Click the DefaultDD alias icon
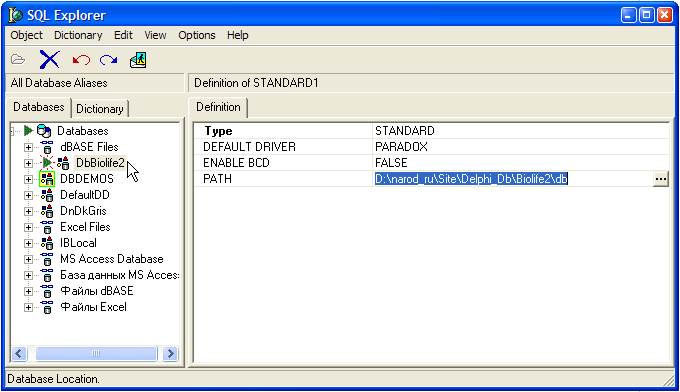 coord(47,195)
